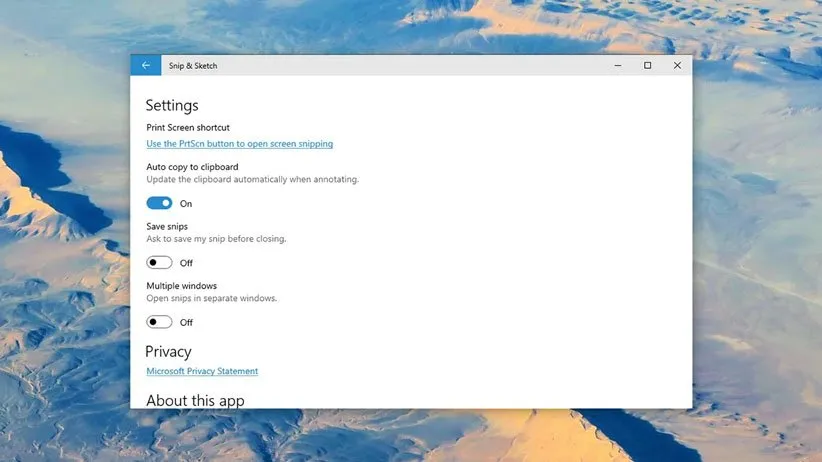Click the Multiple windows setting label
Image resolution: width=822 pixels, height=462 pixels.
click(x=181, y=286)
